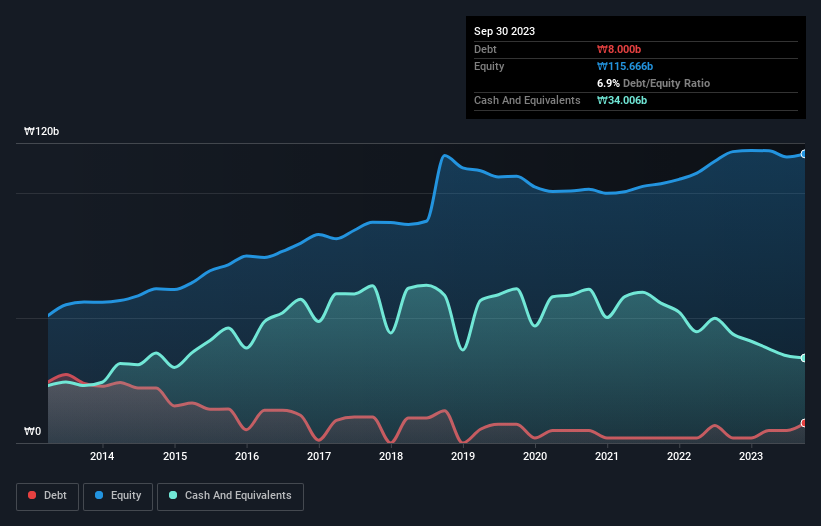Screen dimensions: 821x526
Task: Click the red dot in Debt legend
Action: (32, 495)
